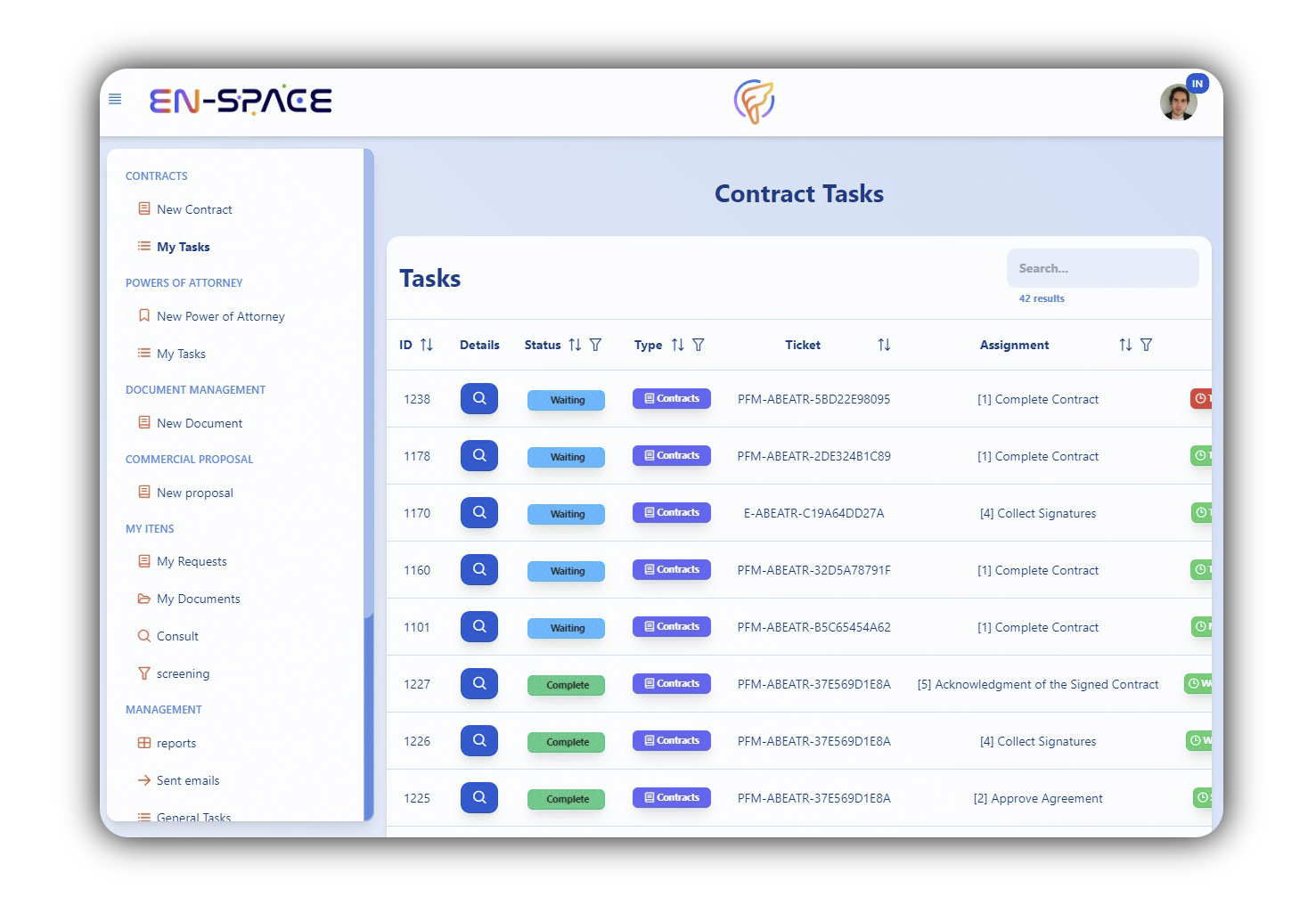This screenshot has height=905, width=1316.
Task: Select the New Contract document icon
Action: click(x=144, y=208)
